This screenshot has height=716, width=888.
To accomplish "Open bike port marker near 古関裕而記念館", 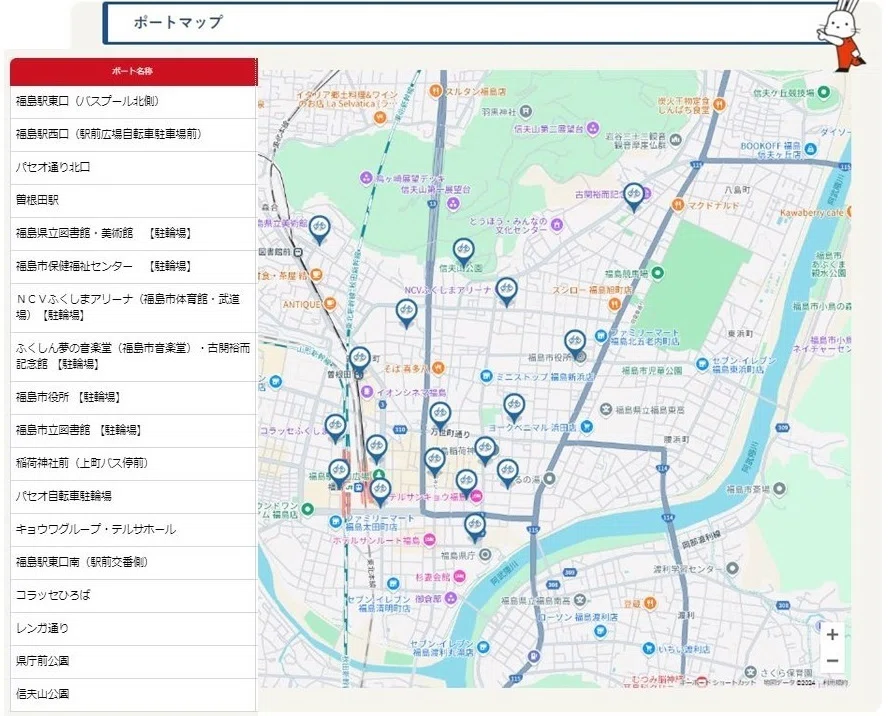I will [634, 196].
